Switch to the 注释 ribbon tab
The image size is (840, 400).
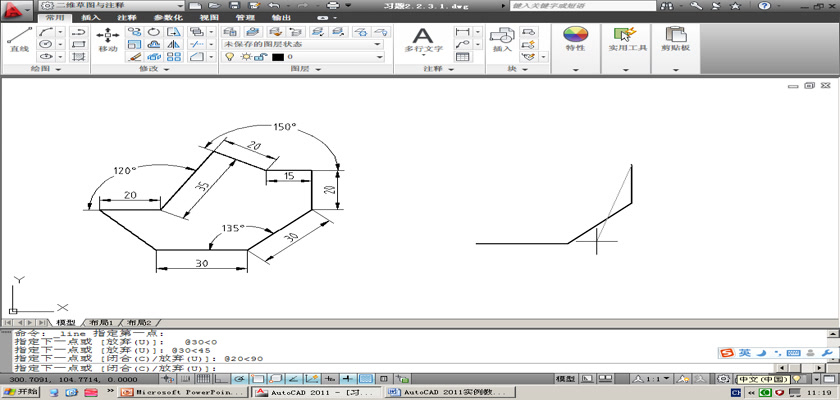(126, 17)
